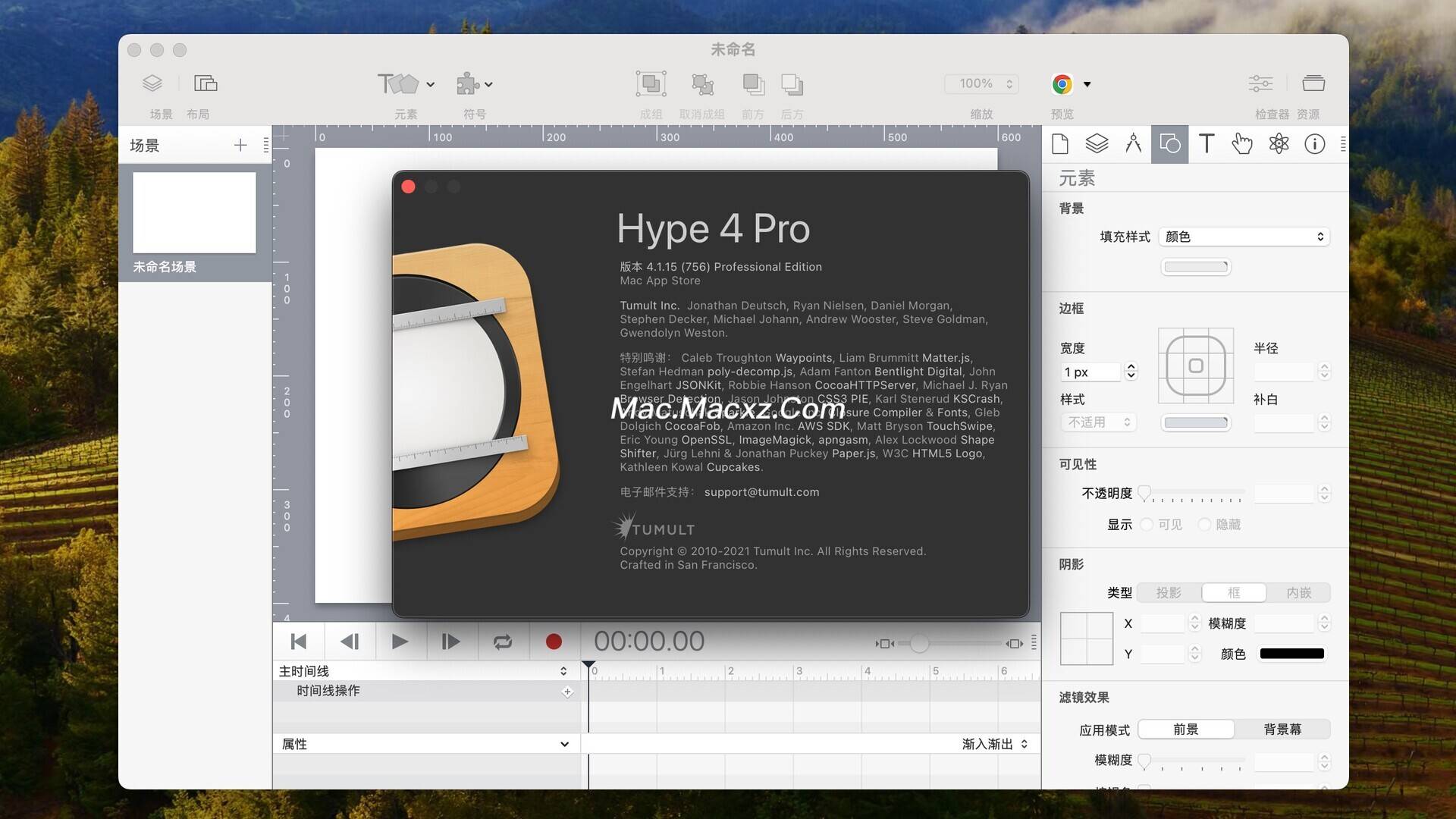Click the border width stepper arrows
This screenshot has width=1456, height=819.
(x=1131, y=371)
